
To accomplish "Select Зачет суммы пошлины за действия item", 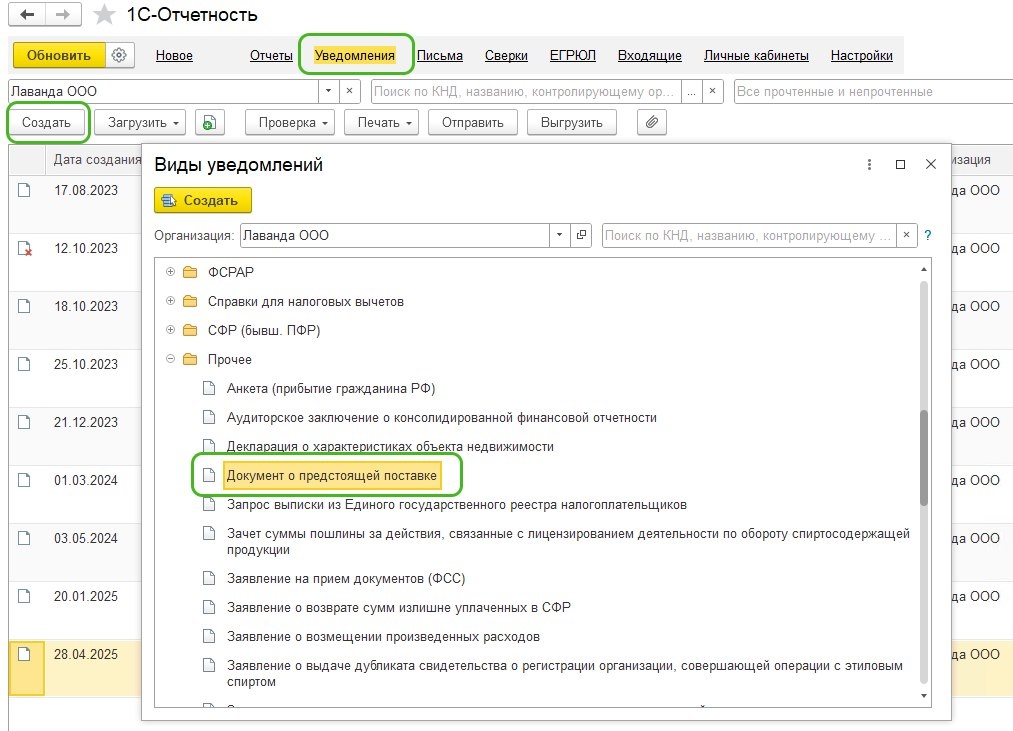I will (568, 542).
